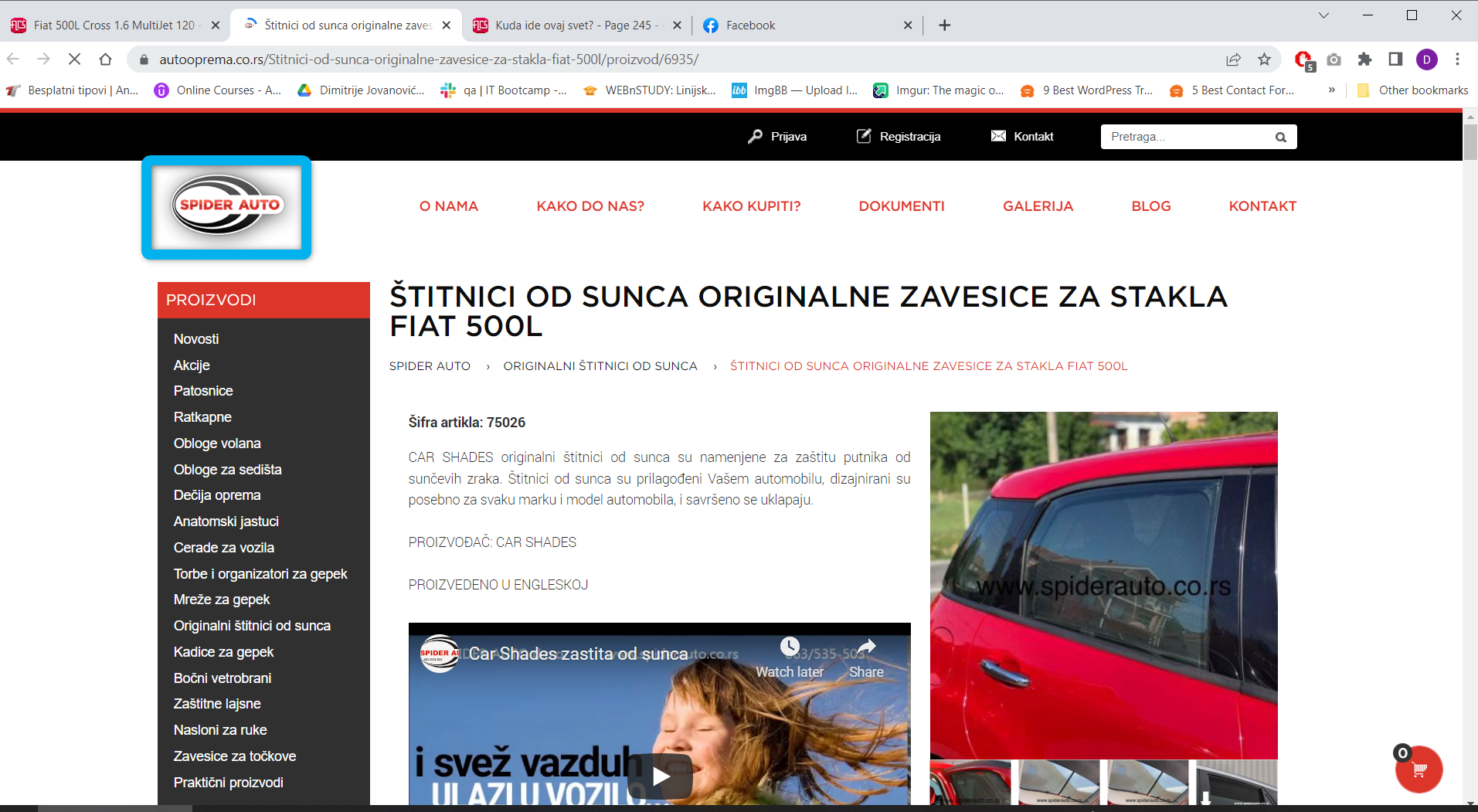Switch to Kuda ide ovaj svet tab
Image resolution: width=1478 pixels, height=812 pixels.
(x=576, y=25)
